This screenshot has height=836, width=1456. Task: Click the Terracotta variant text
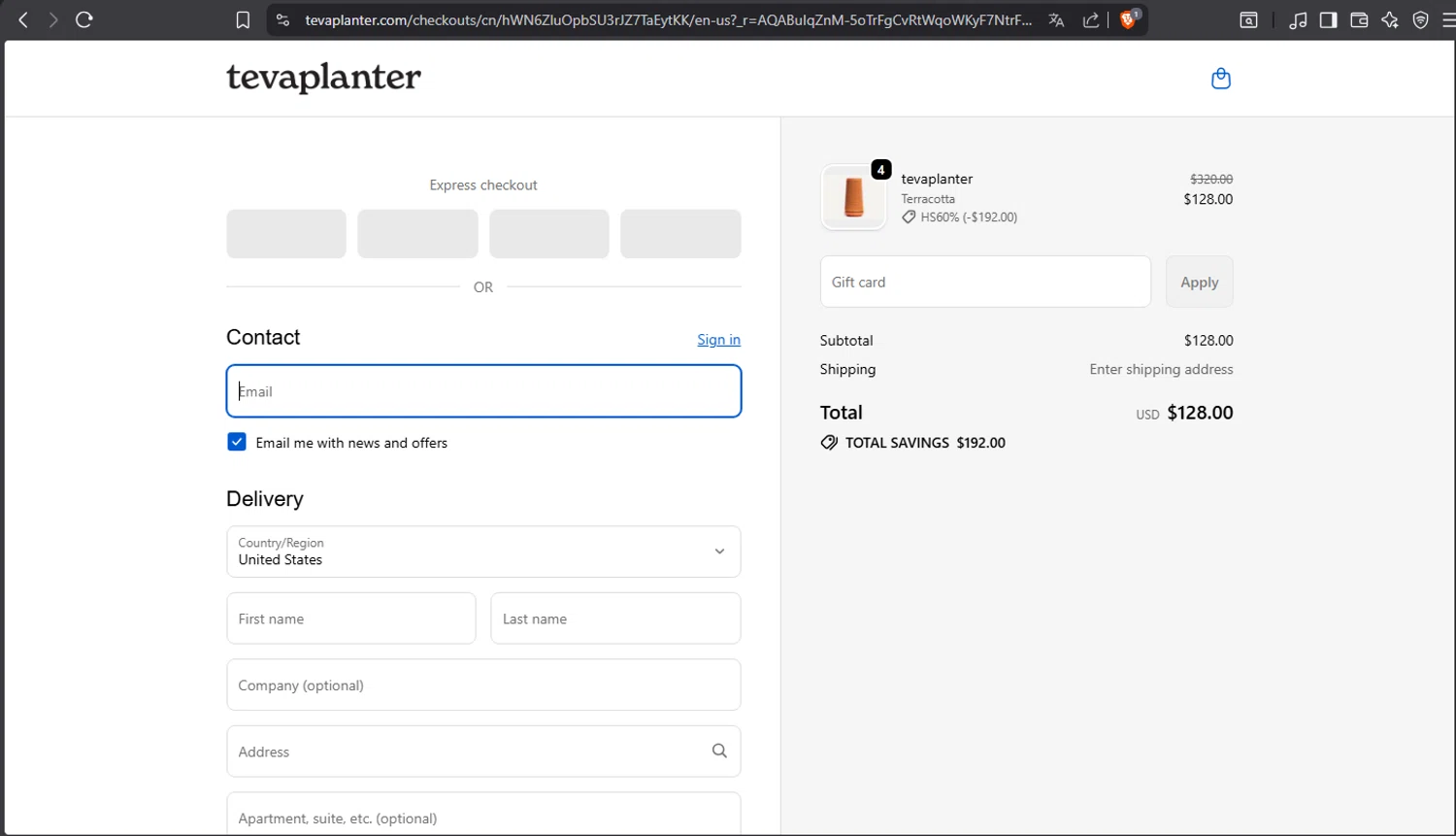pyautogui.click(x=928, y=199)
